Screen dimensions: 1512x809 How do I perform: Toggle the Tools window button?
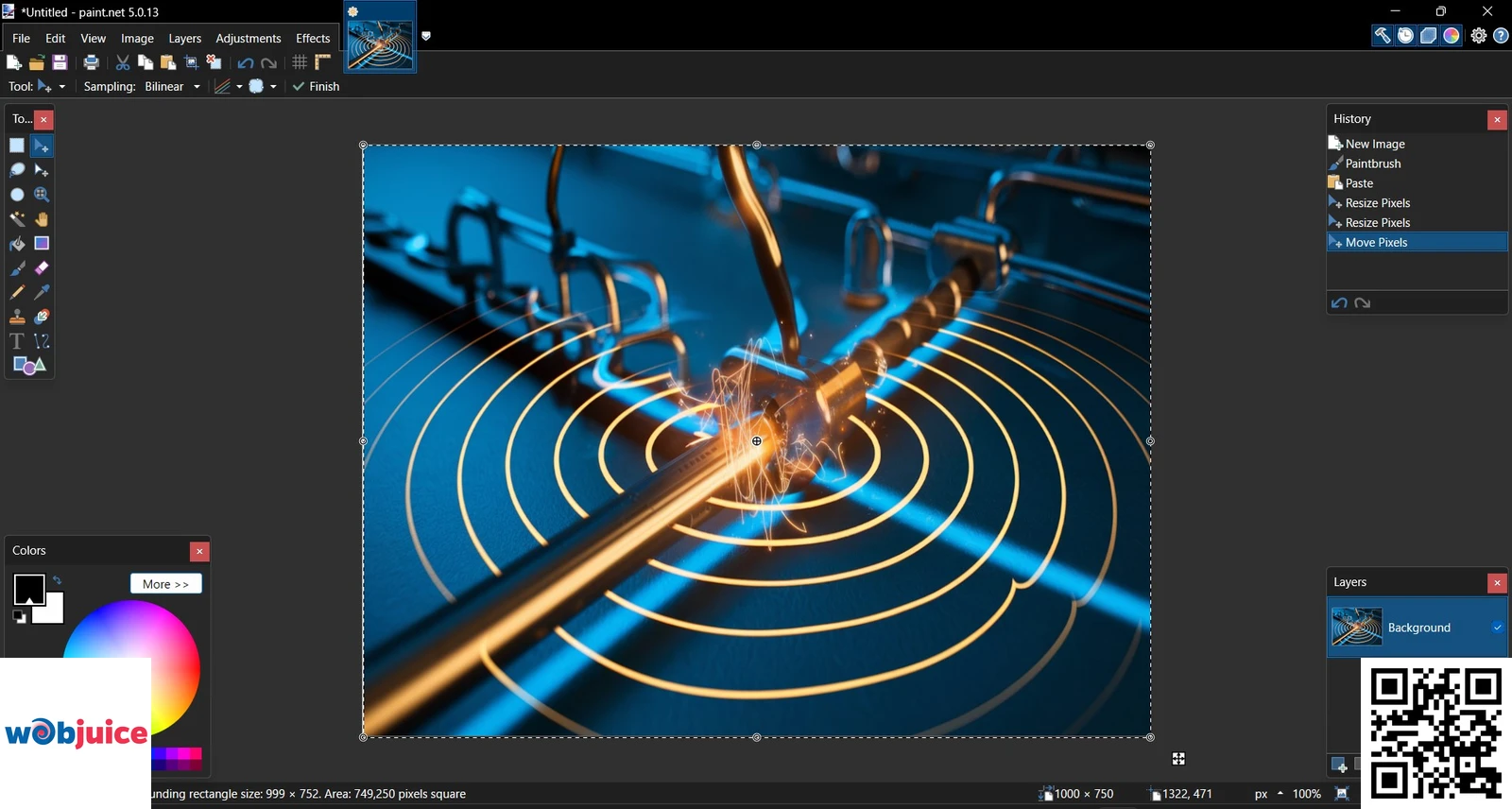[1382, 36]
